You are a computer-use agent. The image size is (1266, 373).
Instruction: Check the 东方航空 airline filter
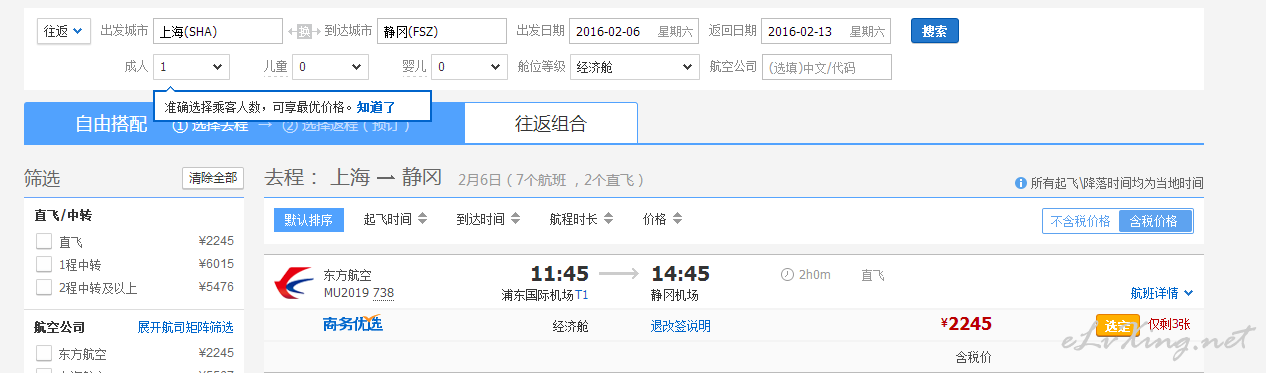(x=43, y=353)
